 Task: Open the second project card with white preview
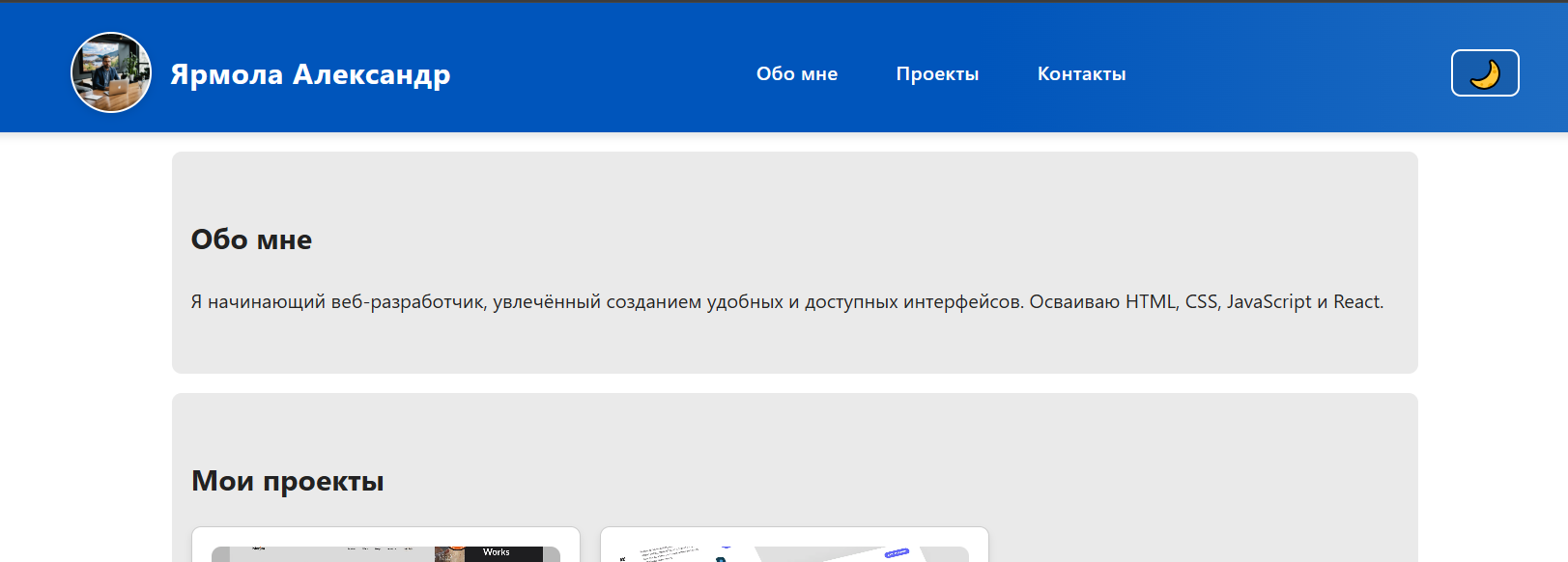click(x=794, y=546)
